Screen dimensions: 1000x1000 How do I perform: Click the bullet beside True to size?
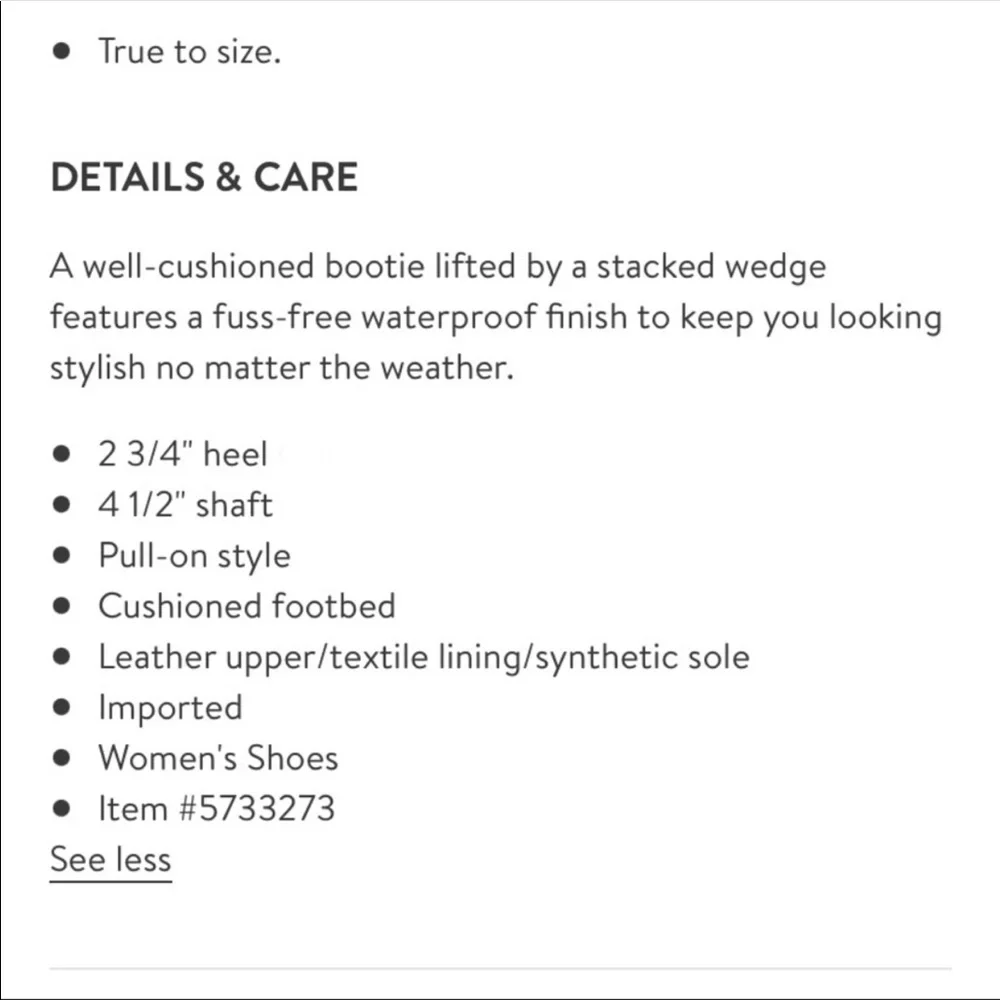[x=63, y=52]
